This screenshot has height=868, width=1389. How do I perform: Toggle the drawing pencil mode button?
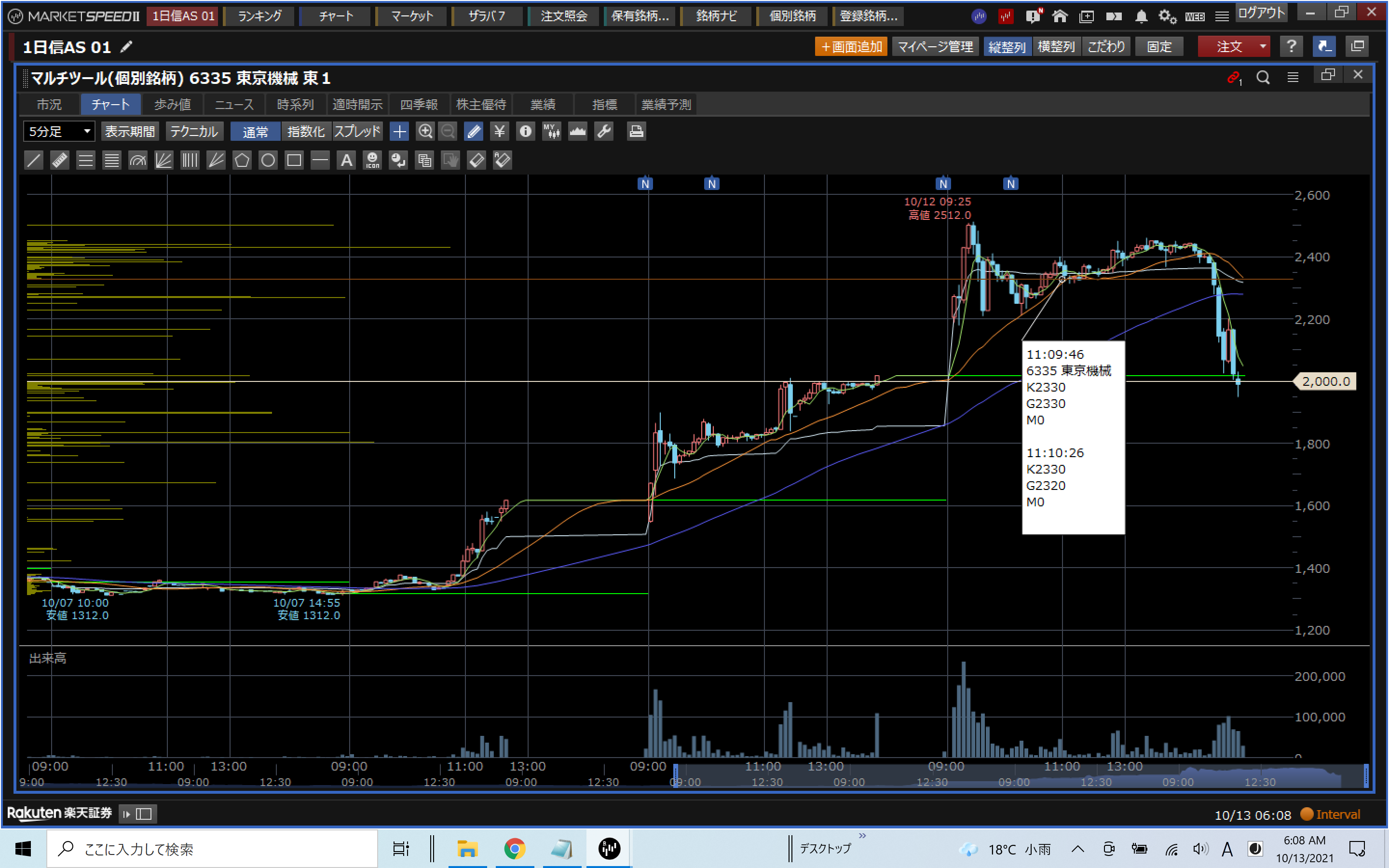[474, 132]
